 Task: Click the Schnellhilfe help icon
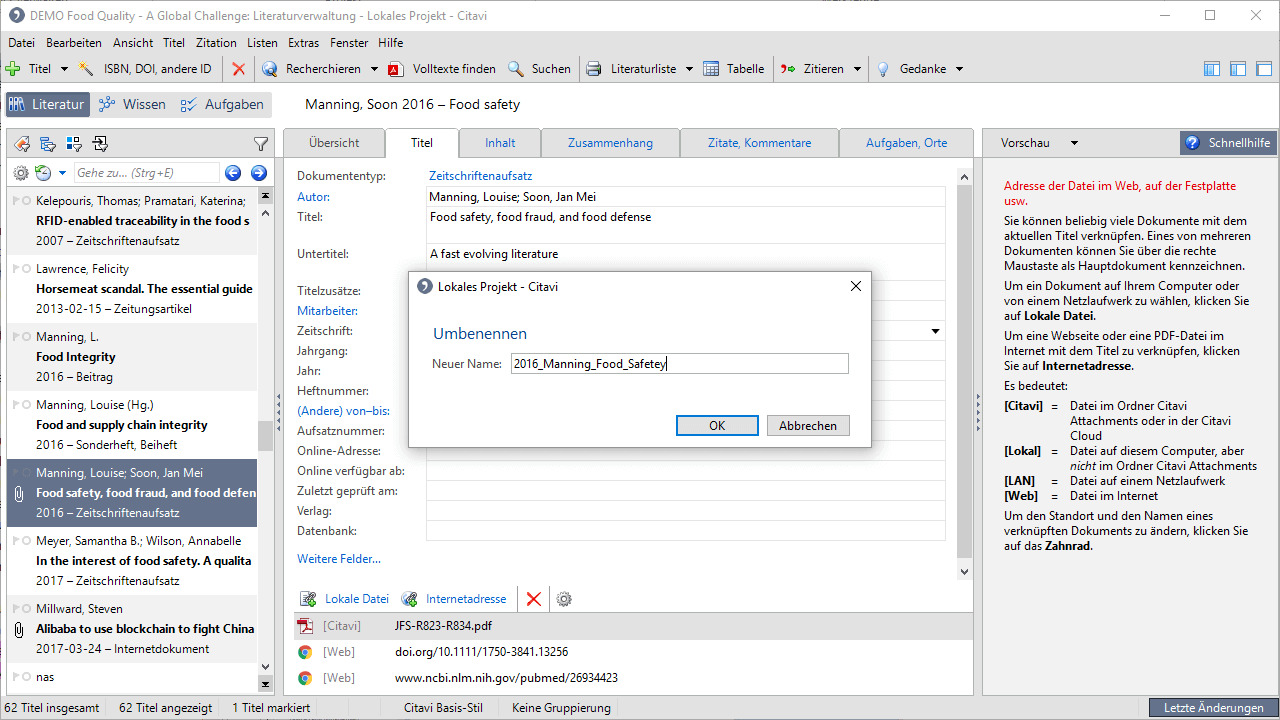[1192, 143]
